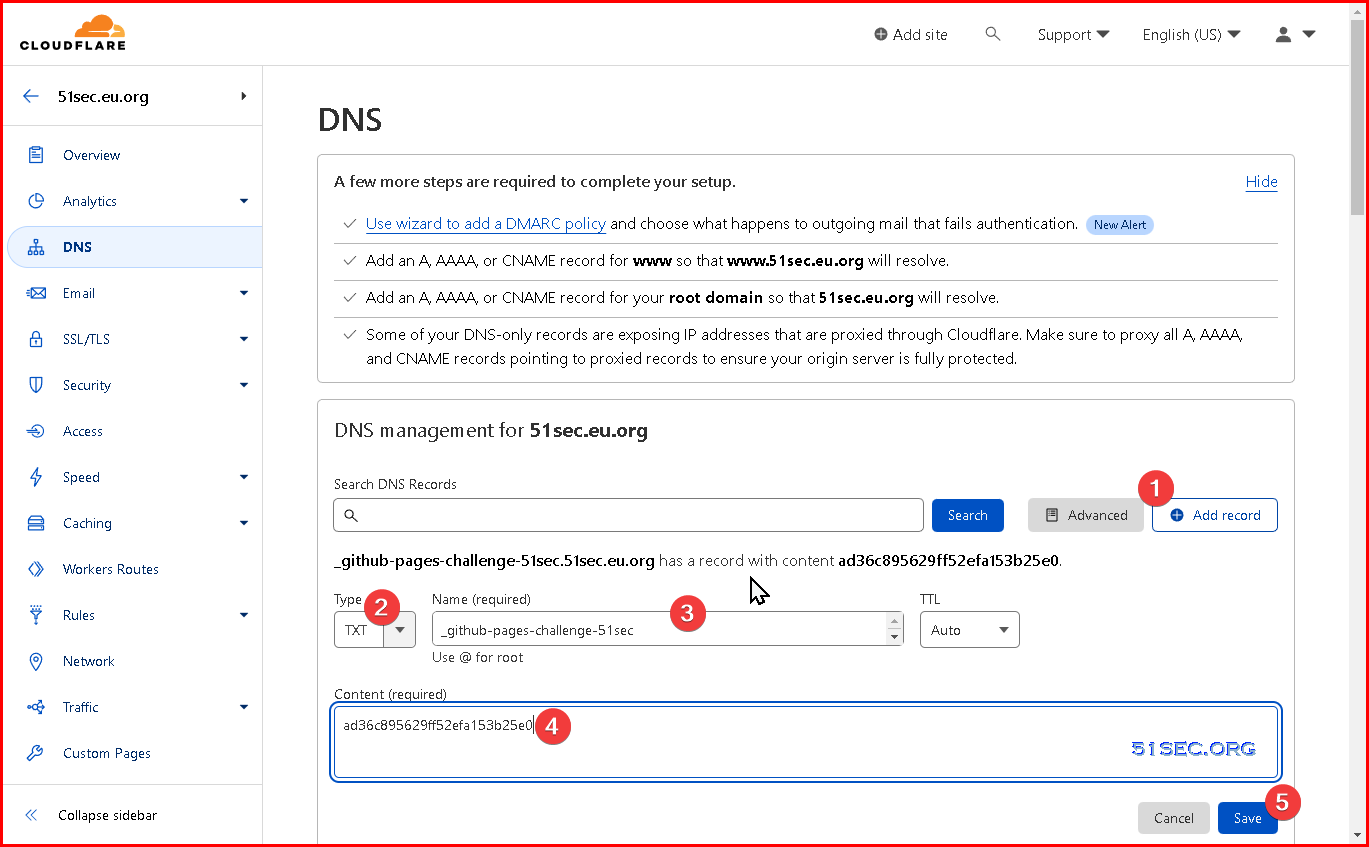Click the Name field stepper arrows

(x=893, y=630)
